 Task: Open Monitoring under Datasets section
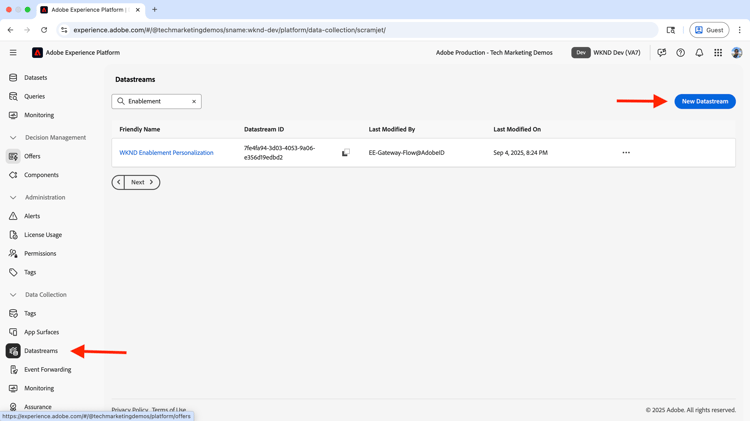tap(39, 115)
